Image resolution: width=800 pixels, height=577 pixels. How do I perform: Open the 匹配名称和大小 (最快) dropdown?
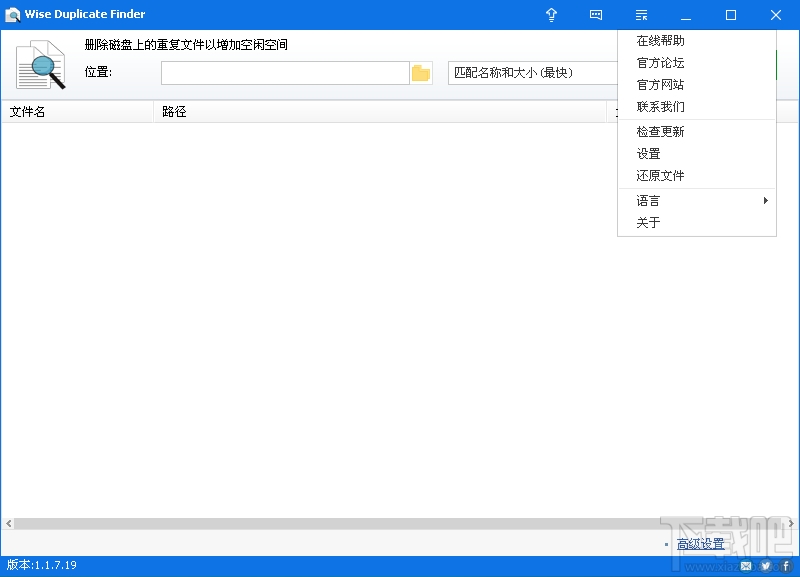[x=530, y=72]
